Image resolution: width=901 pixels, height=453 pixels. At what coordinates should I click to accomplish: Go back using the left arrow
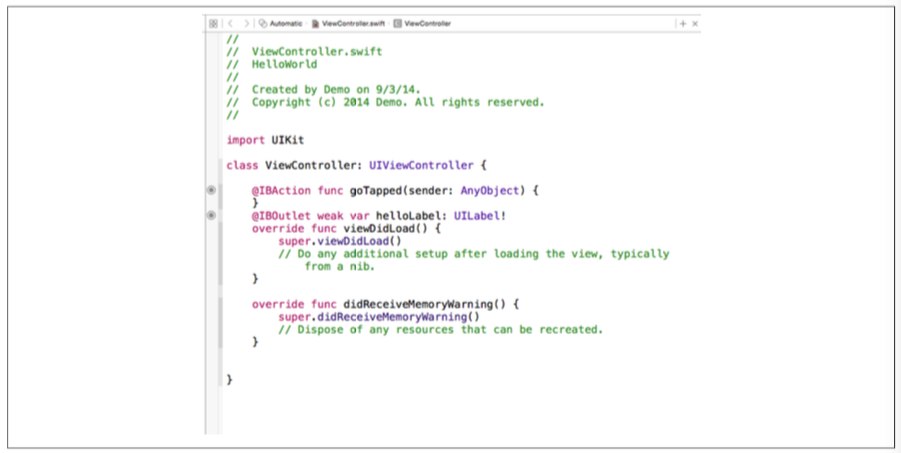click(228, 23)
